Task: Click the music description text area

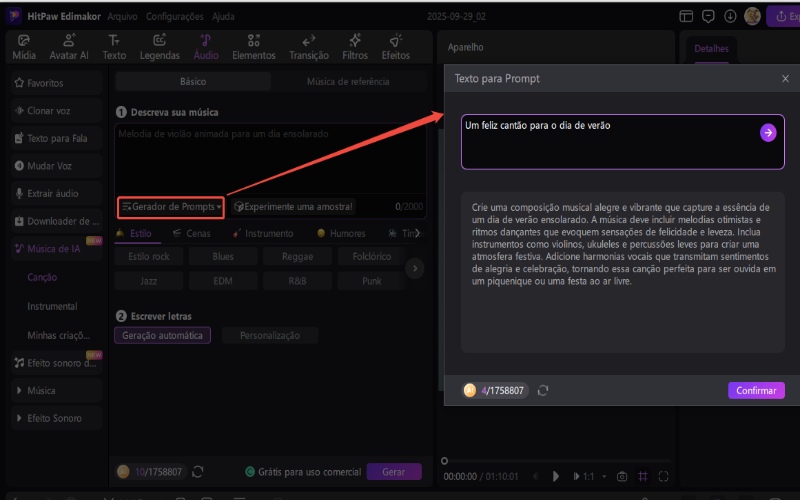Action: pyautogui.click(x=270, y=158)
